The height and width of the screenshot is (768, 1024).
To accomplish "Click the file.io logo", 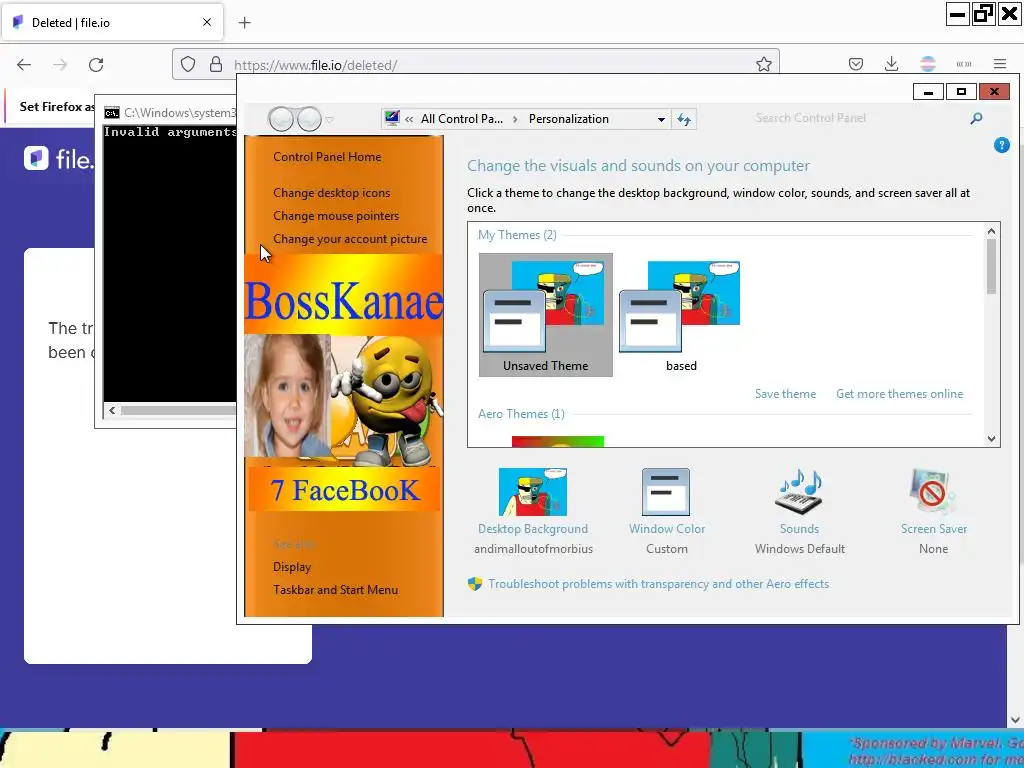I will pos(59,158).
